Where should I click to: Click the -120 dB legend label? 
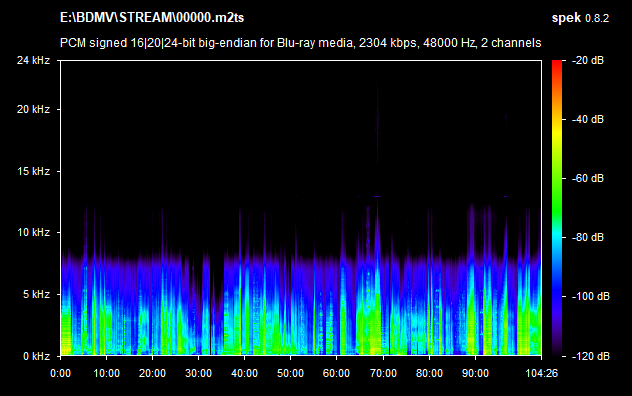(x=591, y=356)
